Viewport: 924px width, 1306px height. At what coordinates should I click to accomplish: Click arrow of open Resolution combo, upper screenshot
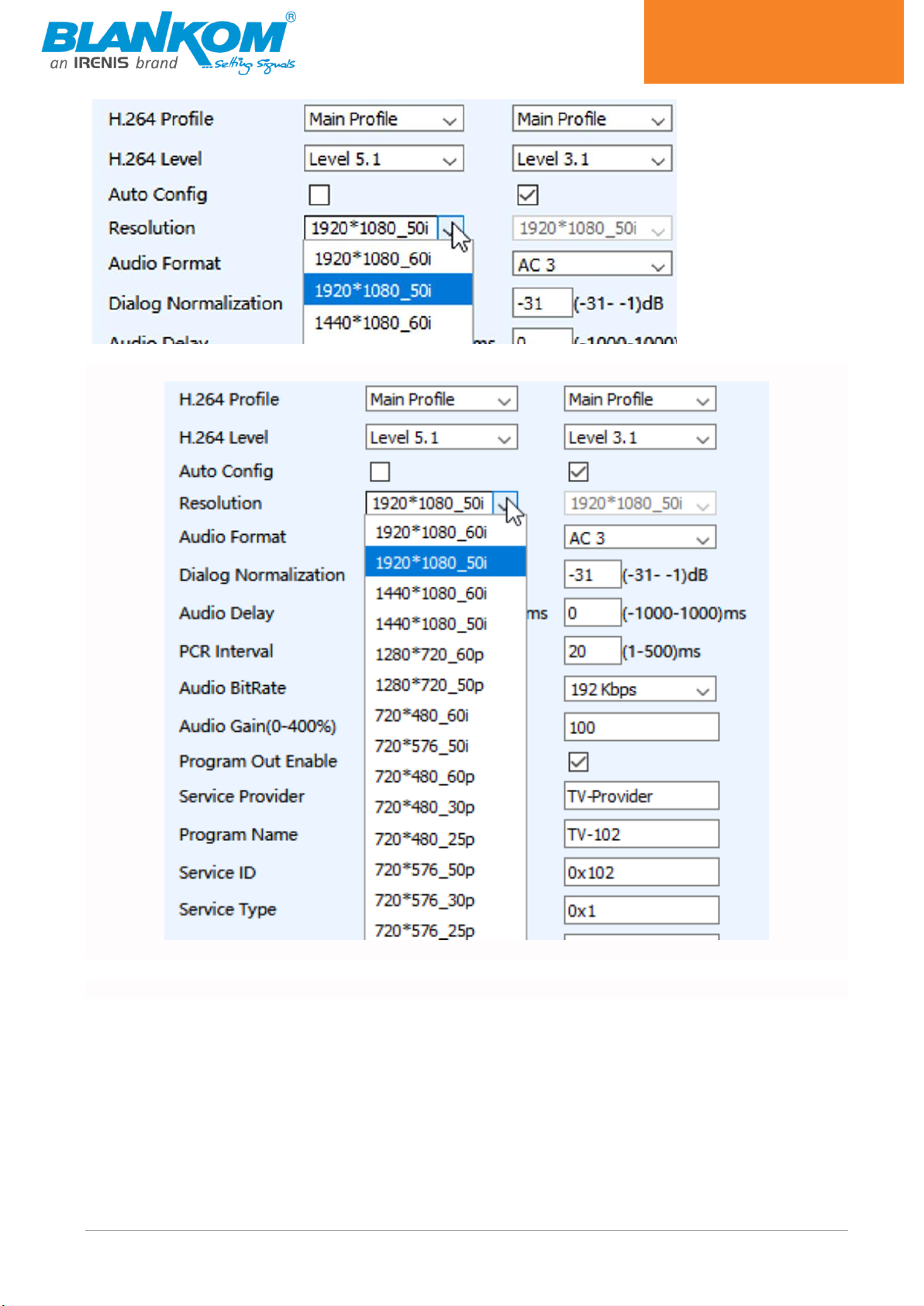point(450,229)
